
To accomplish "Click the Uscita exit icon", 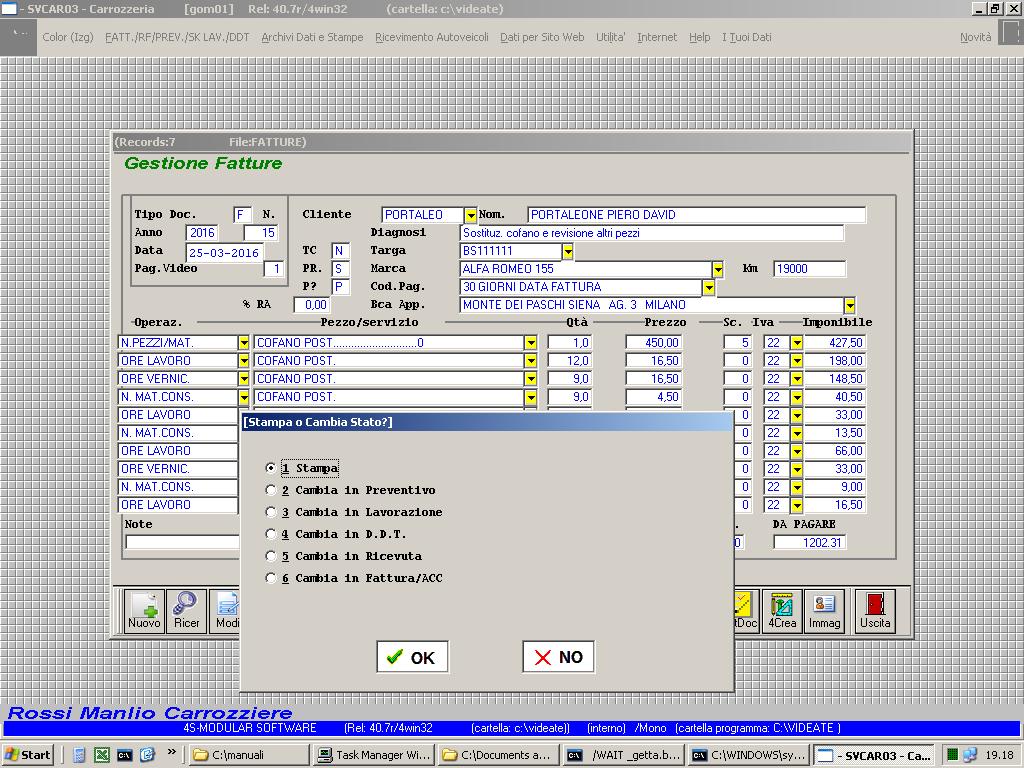I will pyautogui.click(x=875, y=611).
